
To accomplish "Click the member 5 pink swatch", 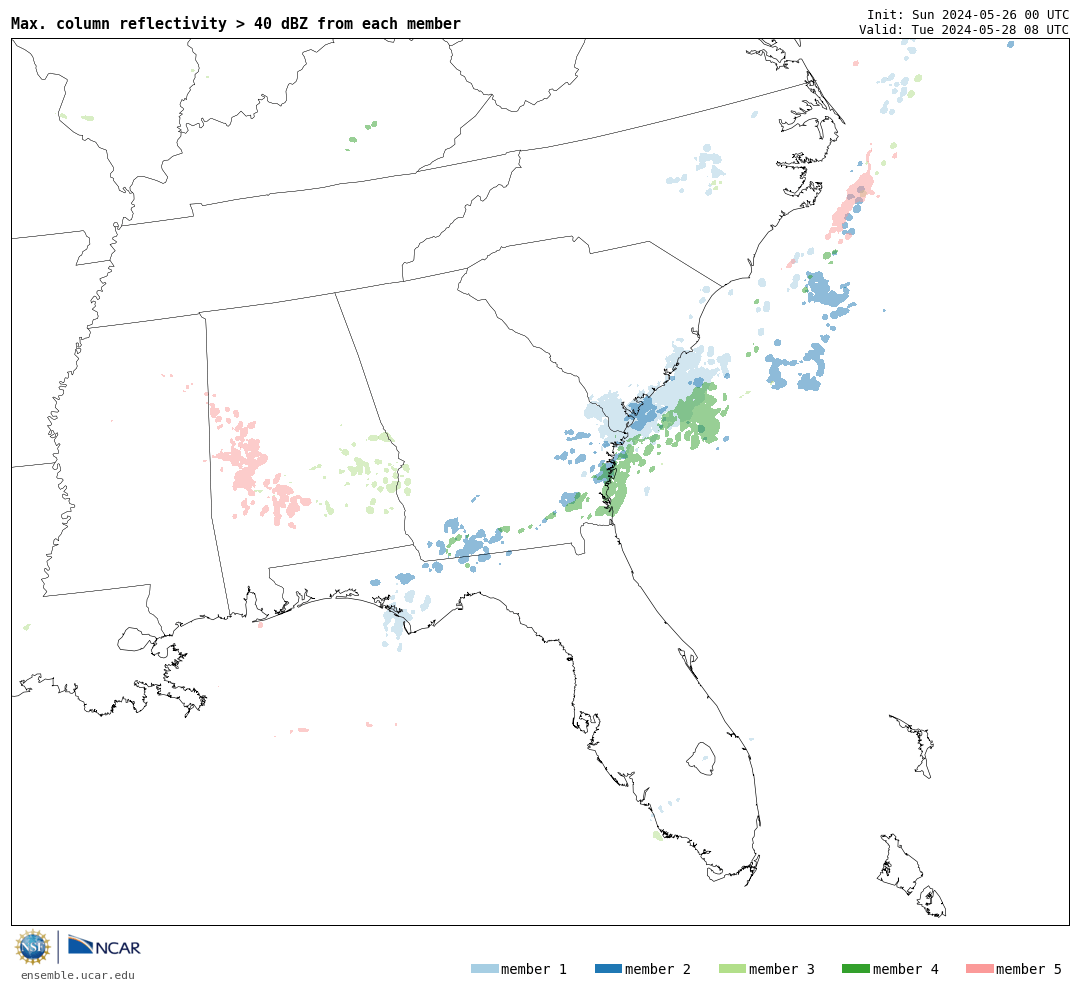I will (979, 969).
